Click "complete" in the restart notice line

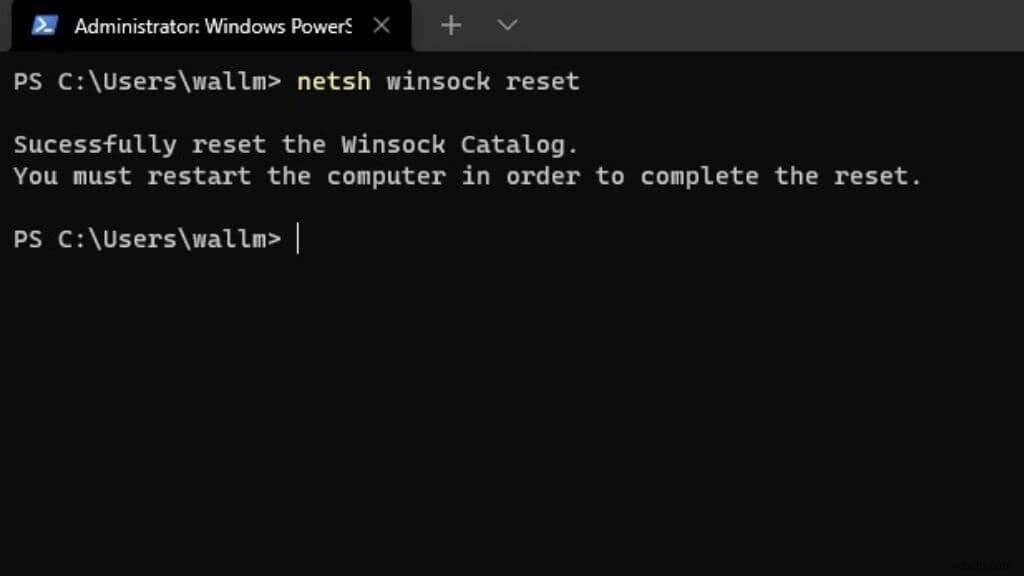699,176
